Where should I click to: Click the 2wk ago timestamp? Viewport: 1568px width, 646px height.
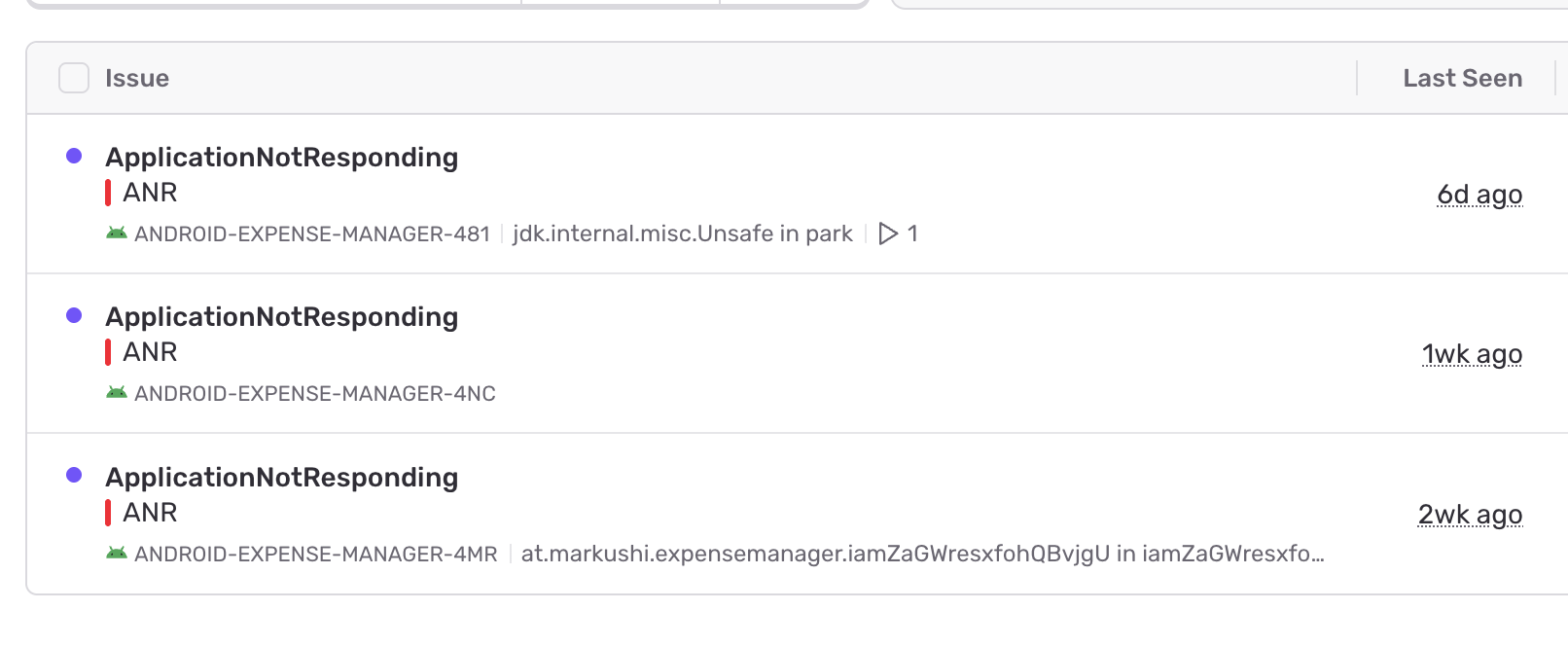click(x=1469, y=515)
